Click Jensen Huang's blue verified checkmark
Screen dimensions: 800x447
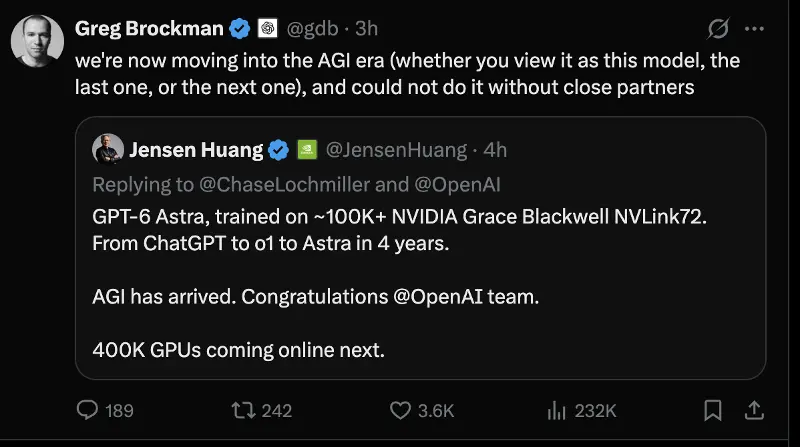click(279, 150)
